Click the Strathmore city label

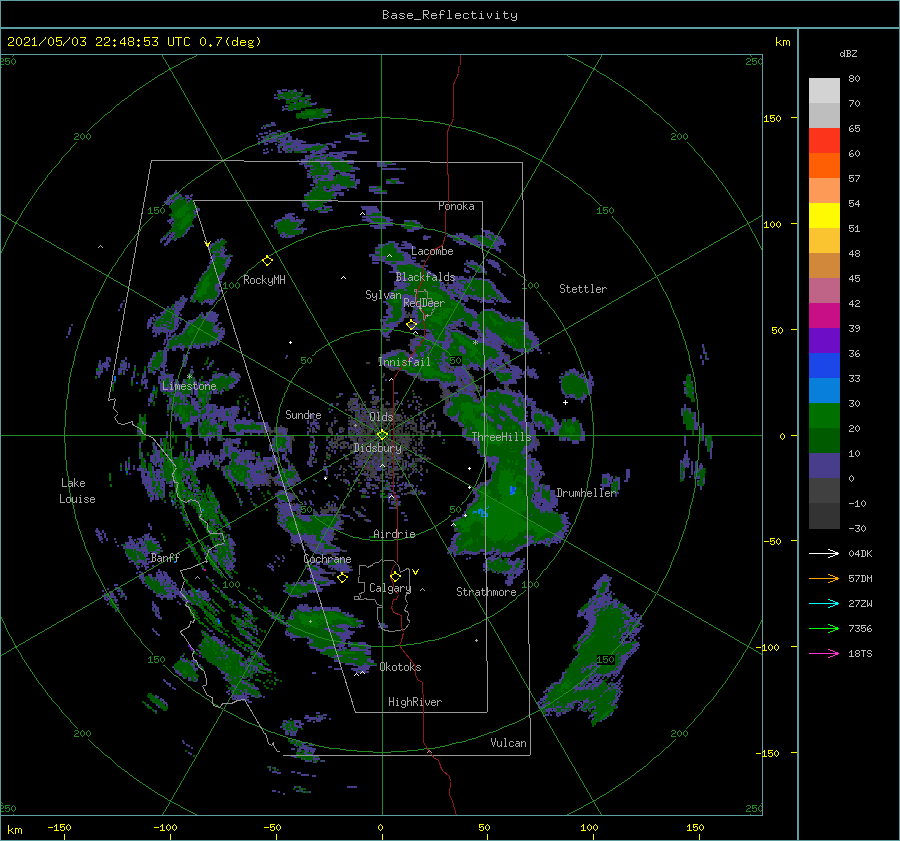(x=486, y=592)
